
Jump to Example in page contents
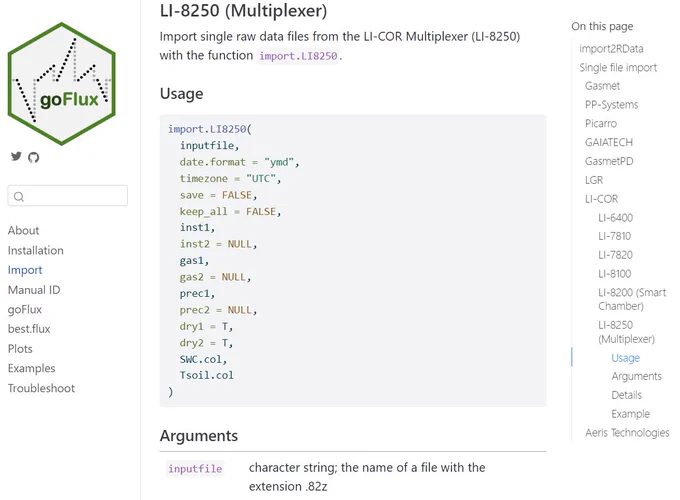[631, 414]
